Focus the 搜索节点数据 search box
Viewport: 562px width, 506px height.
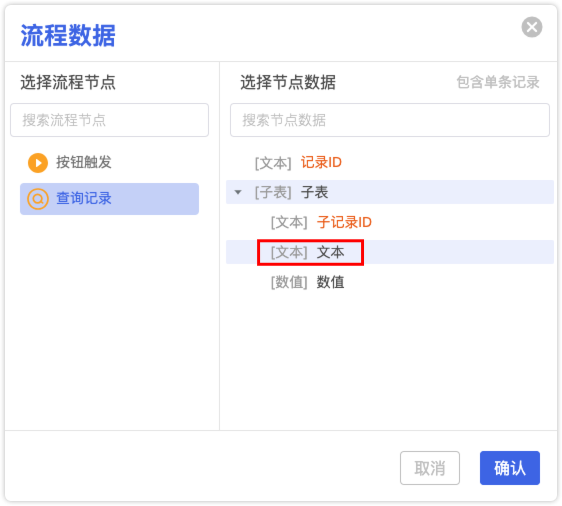[x=390, y=120]
